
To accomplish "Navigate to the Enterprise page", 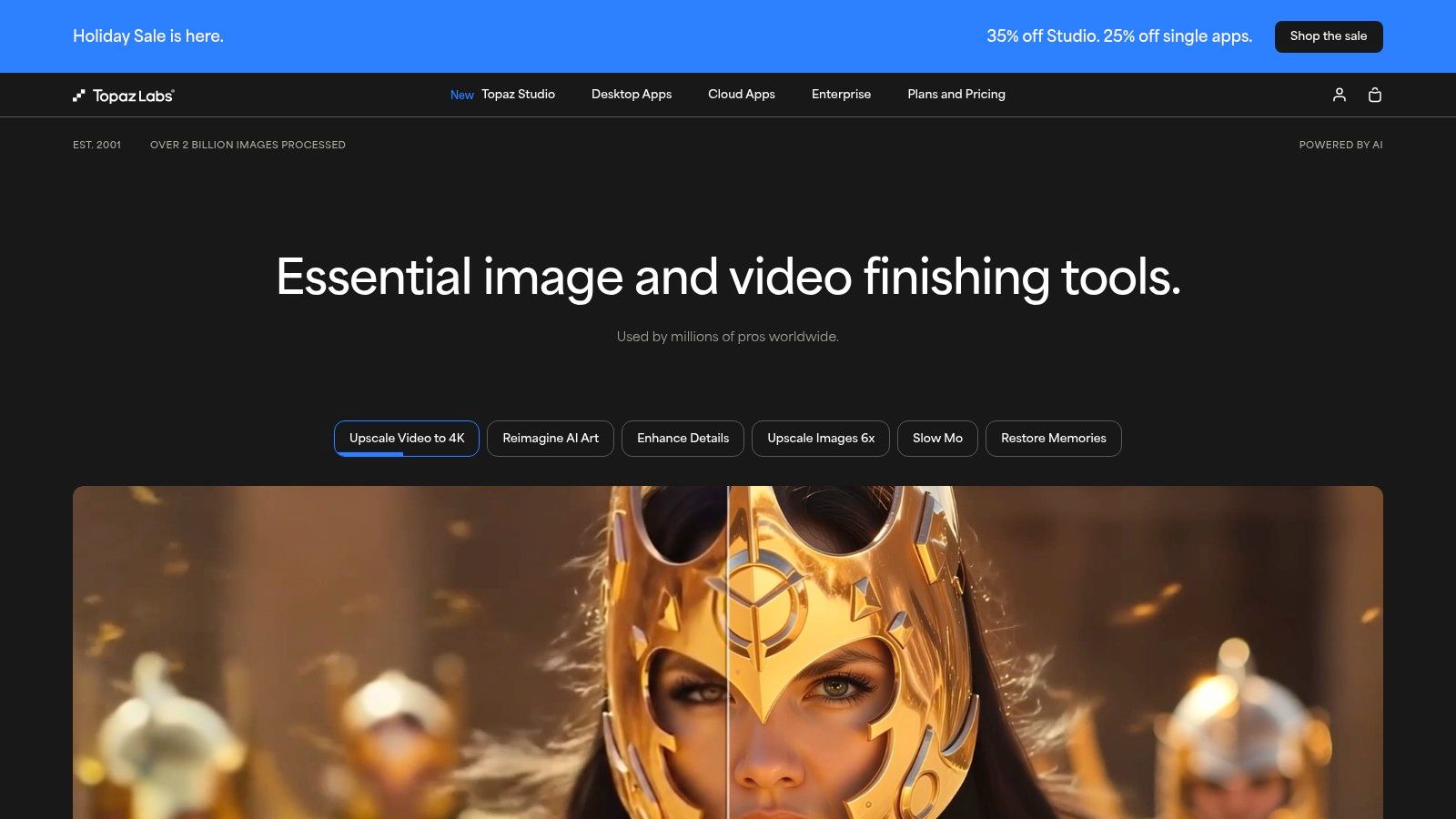I will click(841, 95).
